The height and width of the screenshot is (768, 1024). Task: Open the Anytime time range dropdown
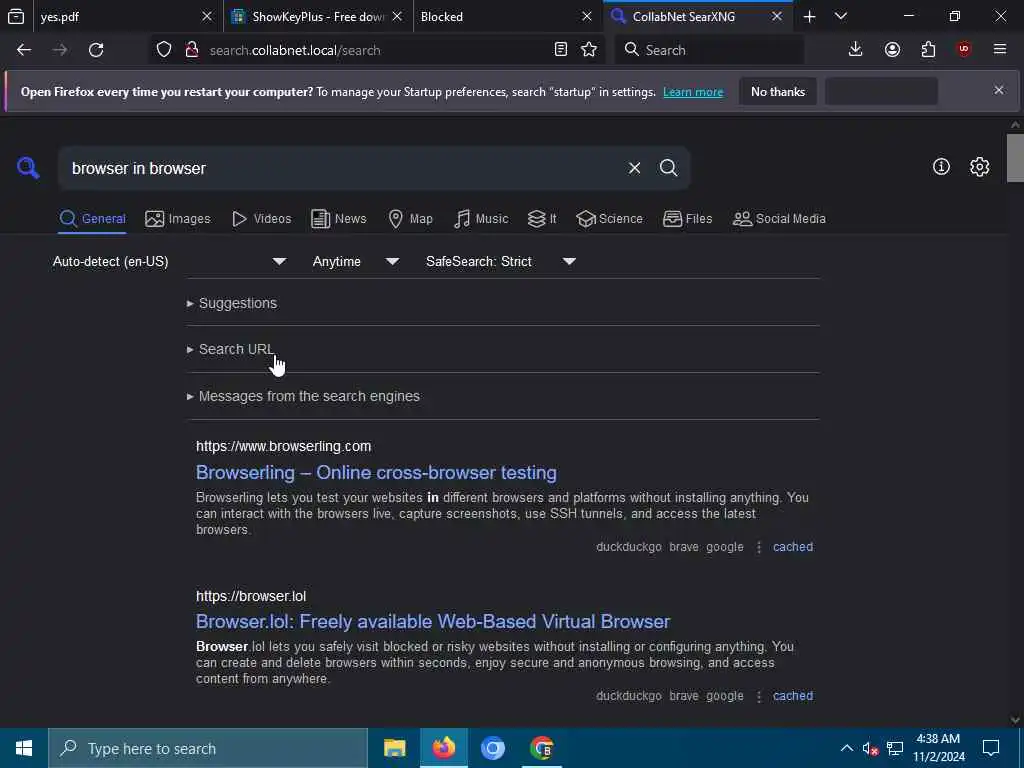(x=355, y=262)
